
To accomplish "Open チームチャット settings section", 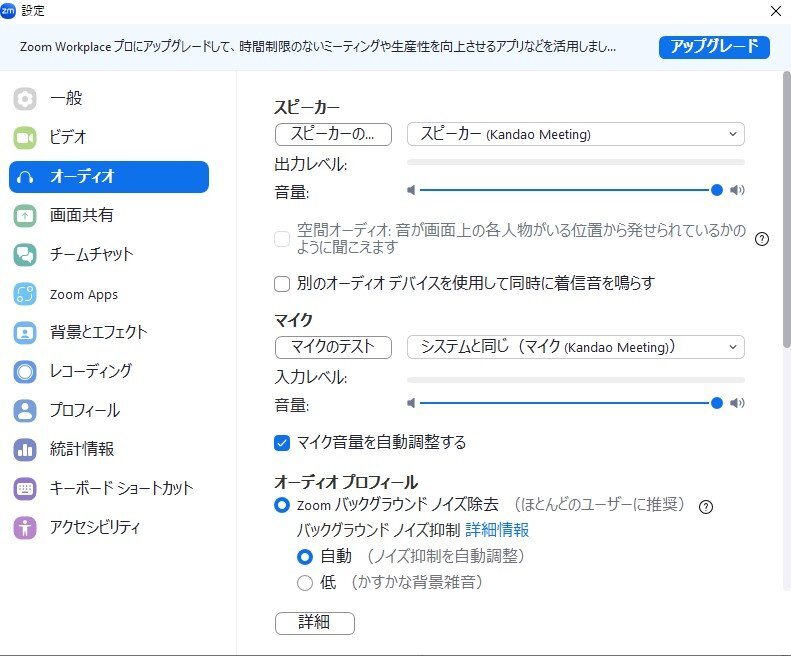I will [x=109, y=255].
